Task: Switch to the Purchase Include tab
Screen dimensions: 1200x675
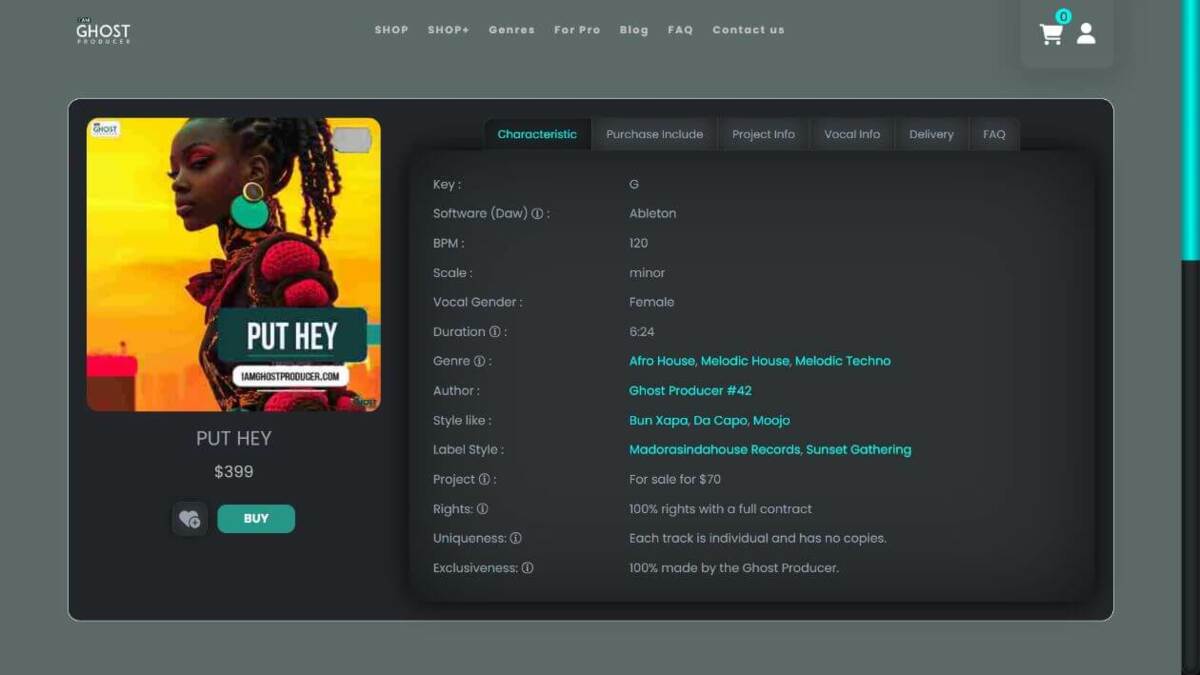Action: tap(654, 134)
